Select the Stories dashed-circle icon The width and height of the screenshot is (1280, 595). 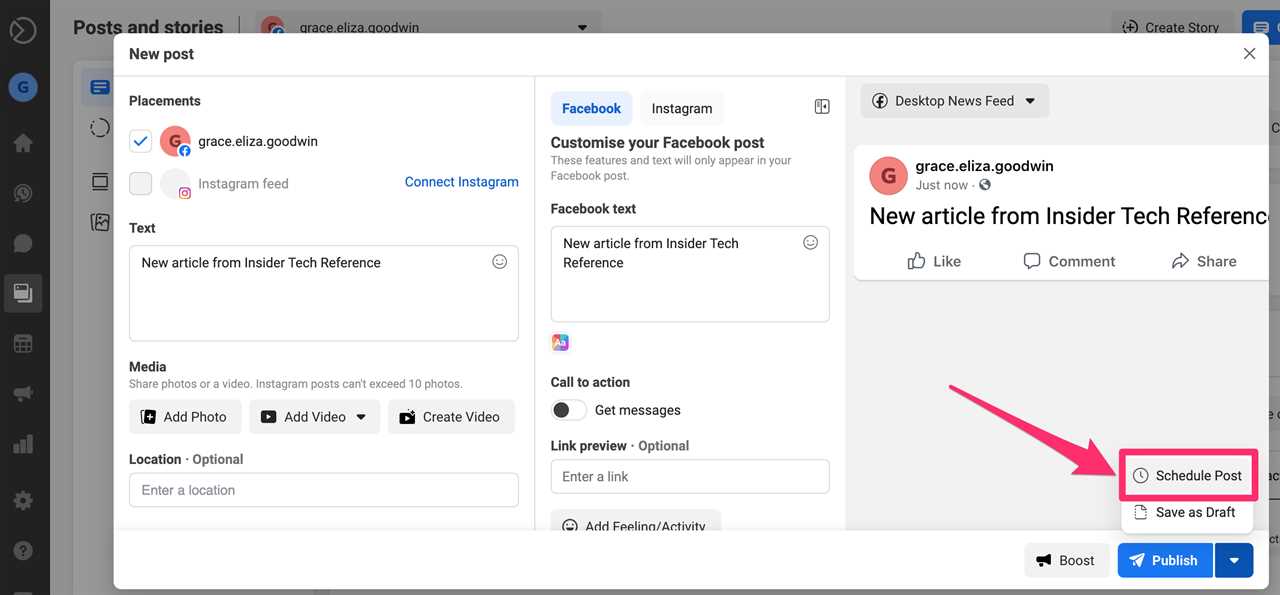point(99,128)
